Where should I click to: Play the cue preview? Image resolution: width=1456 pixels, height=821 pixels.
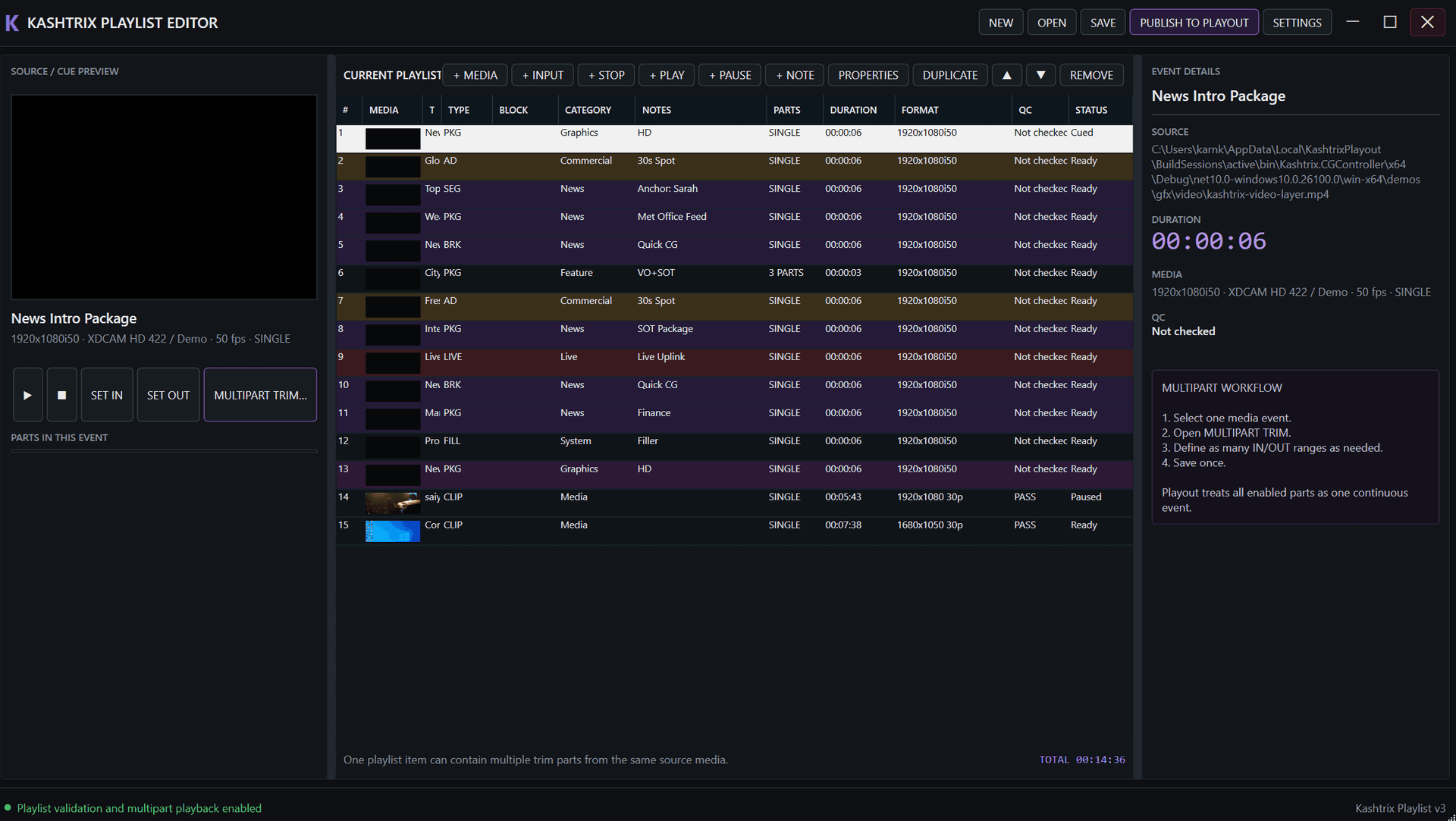tap(27, 395)
